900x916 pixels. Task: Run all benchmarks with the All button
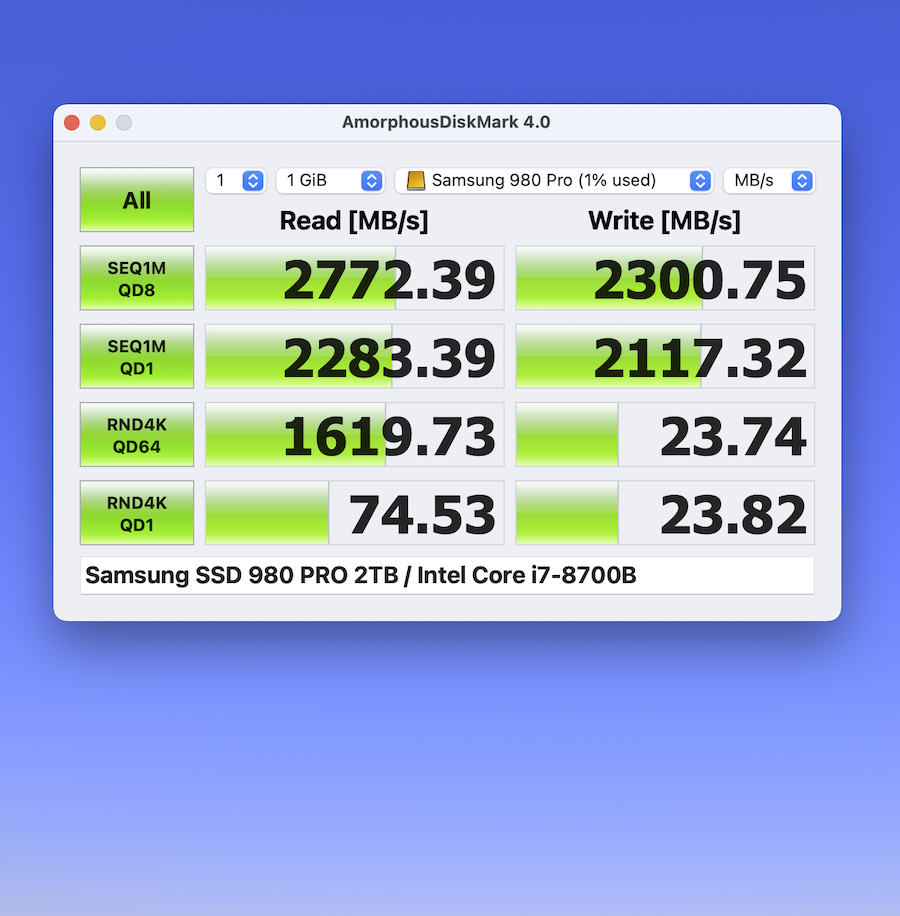pyautogui.click(x=136, y=199)
